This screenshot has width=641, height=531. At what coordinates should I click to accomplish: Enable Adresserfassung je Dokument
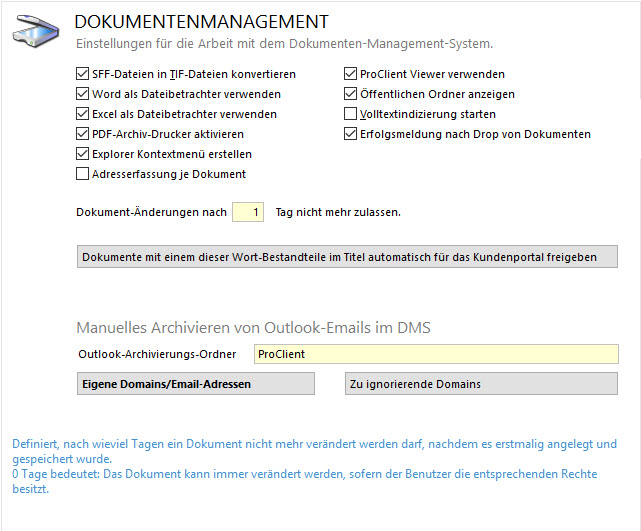point(83,174)
